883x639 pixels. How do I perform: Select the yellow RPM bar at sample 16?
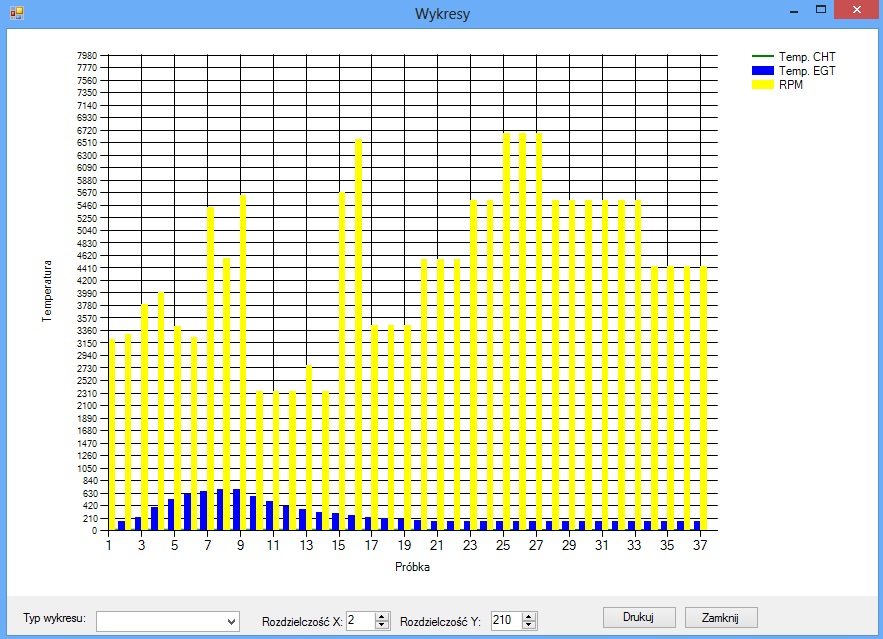(359, 330)
